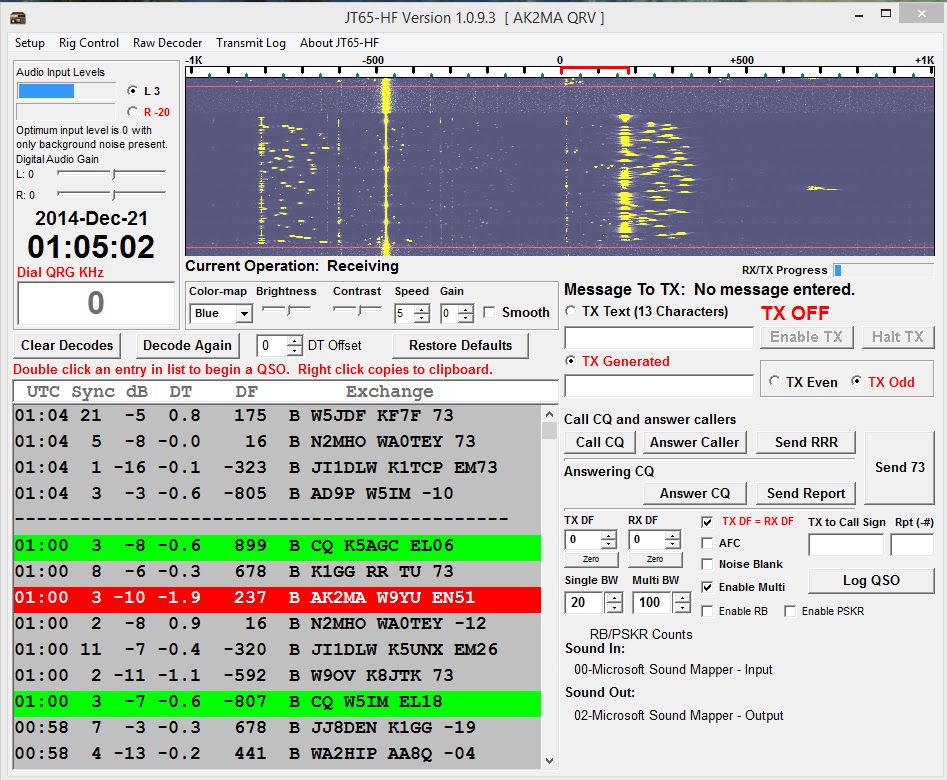Click the Send 73 button
Viewport: 947px width, 780px height.
point(899,467)
